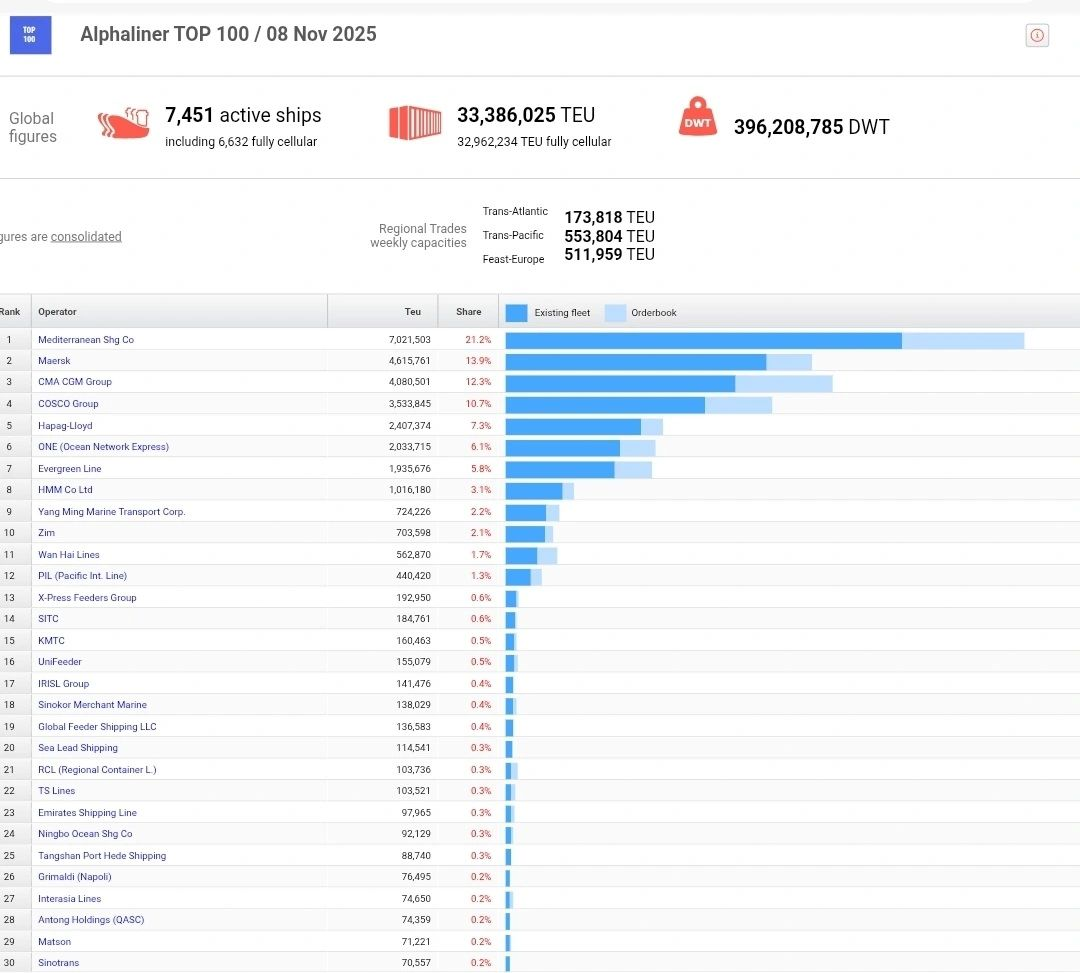
Task: Click the red DWT weight icon
Action: (697, 120)
